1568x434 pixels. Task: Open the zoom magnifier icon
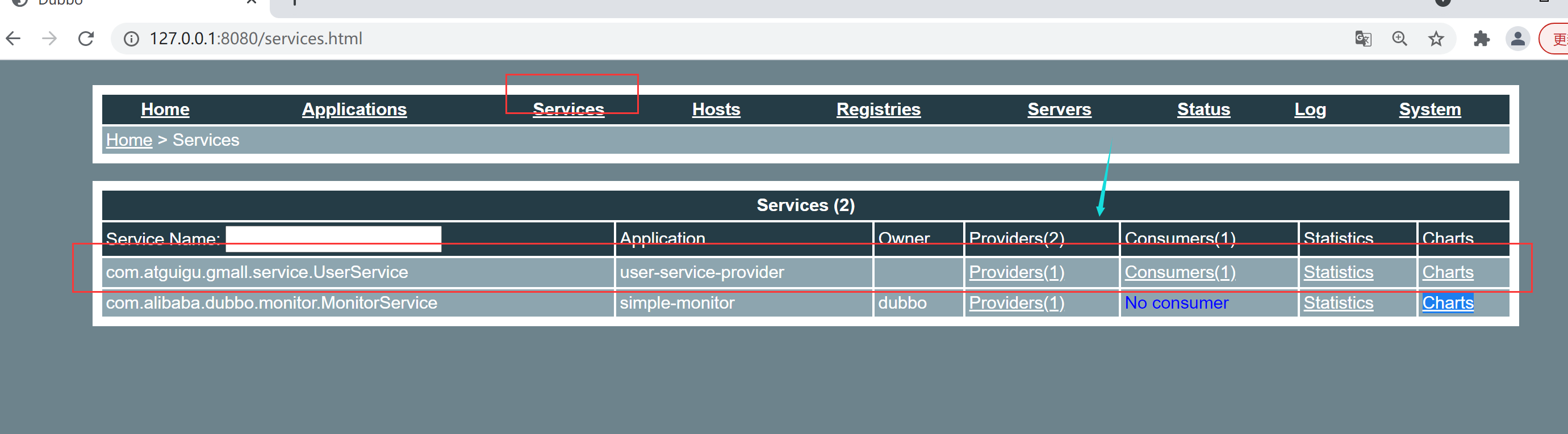[1399, 39]
